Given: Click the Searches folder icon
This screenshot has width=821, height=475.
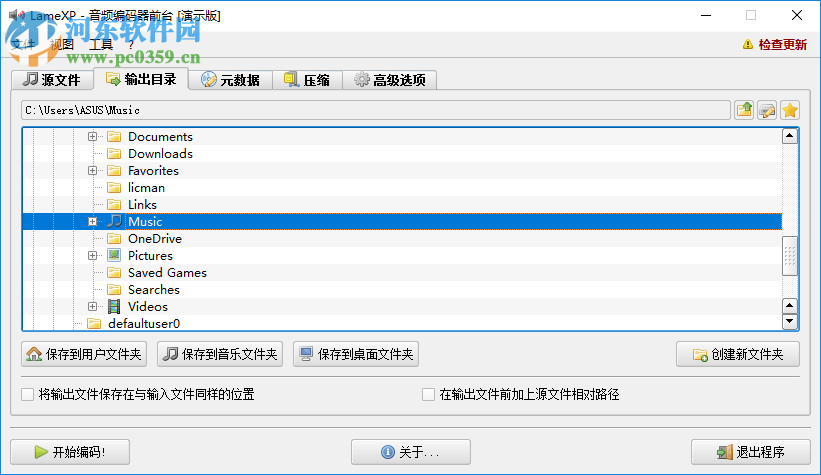Looking at the screenshot, I should tap(114, 290).
